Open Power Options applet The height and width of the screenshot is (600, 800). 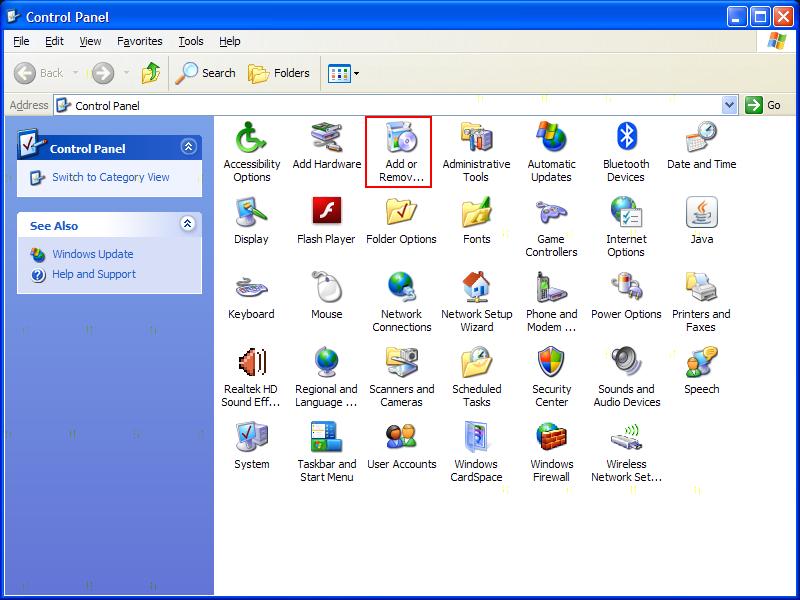coord(626,296)
